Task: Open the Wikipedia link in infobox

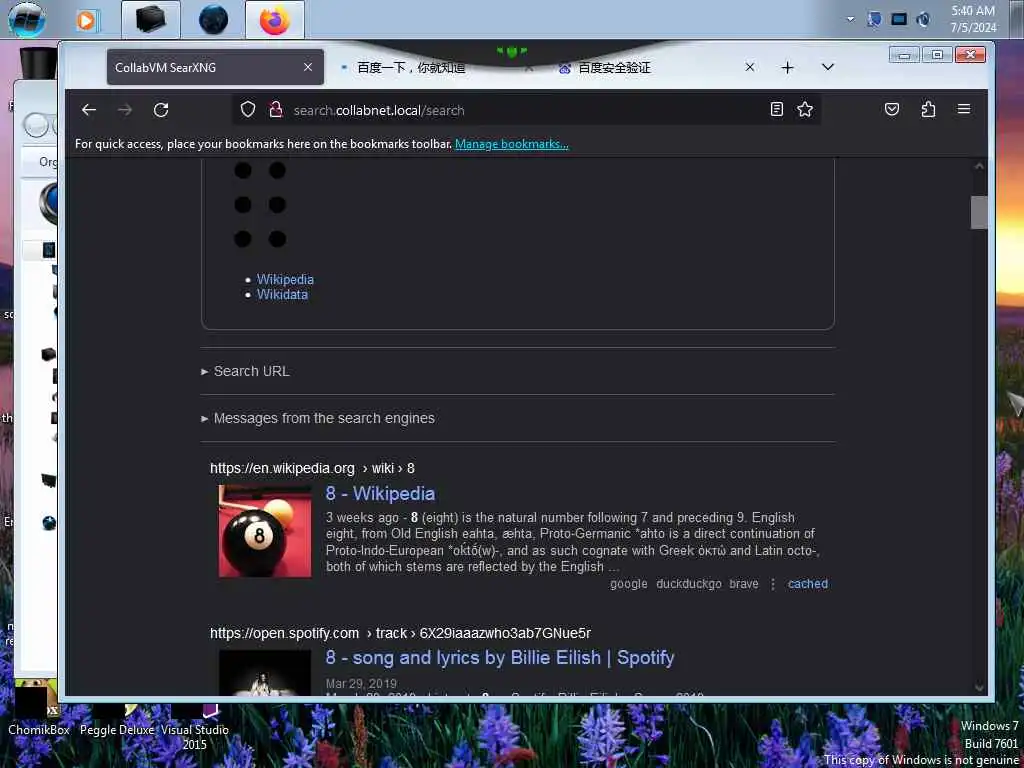Action: [285, 279]
